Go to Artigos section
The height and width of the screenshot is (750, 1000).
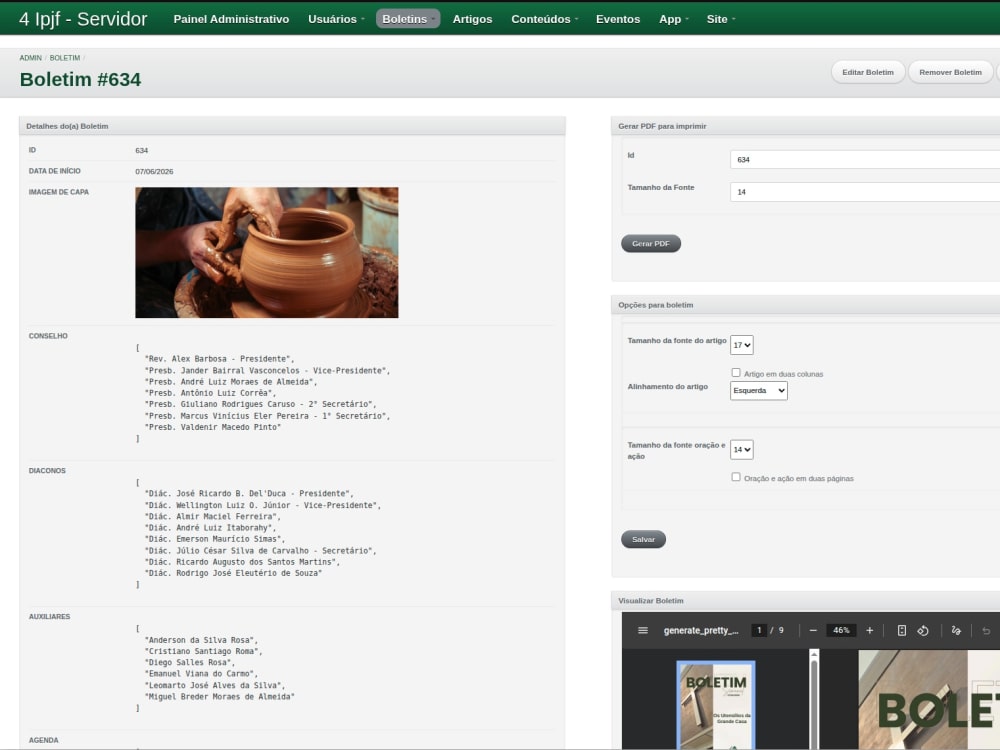(x=473, y=19)
